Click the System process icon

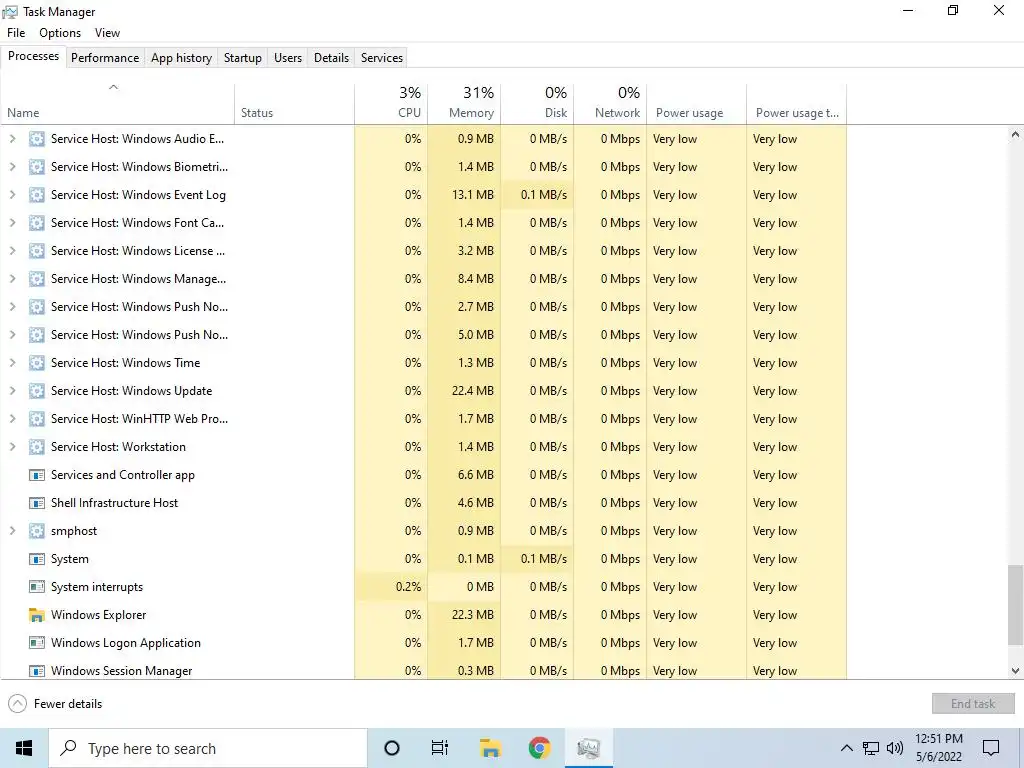37,560
